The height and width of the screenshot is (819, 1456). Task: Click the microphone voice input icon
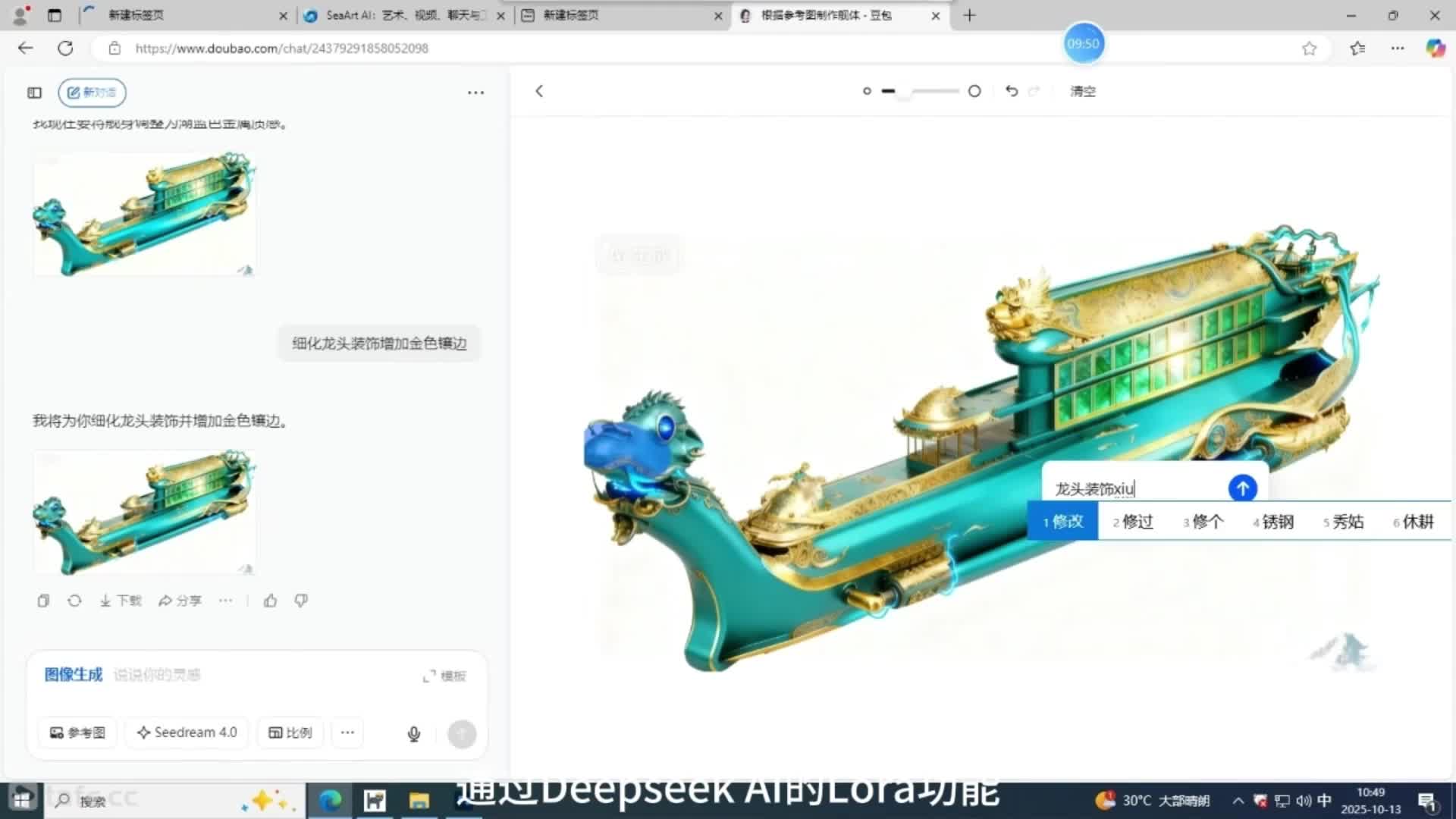(414, 733)
